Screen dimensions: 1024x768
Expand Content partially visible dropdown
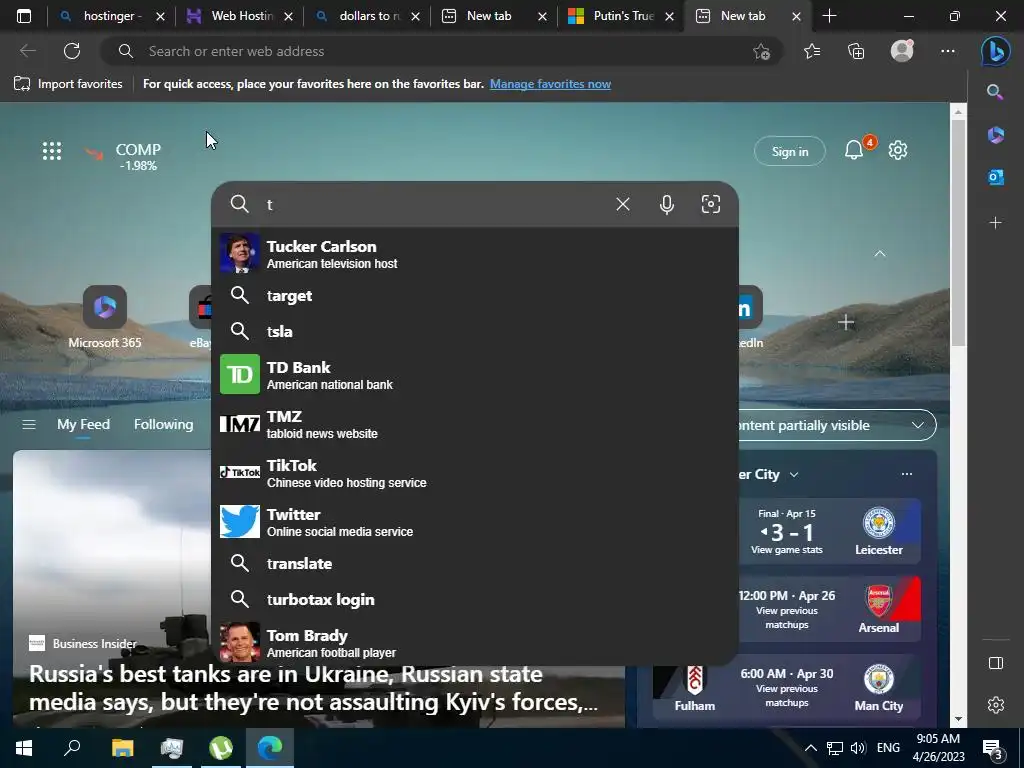[917, 425]
